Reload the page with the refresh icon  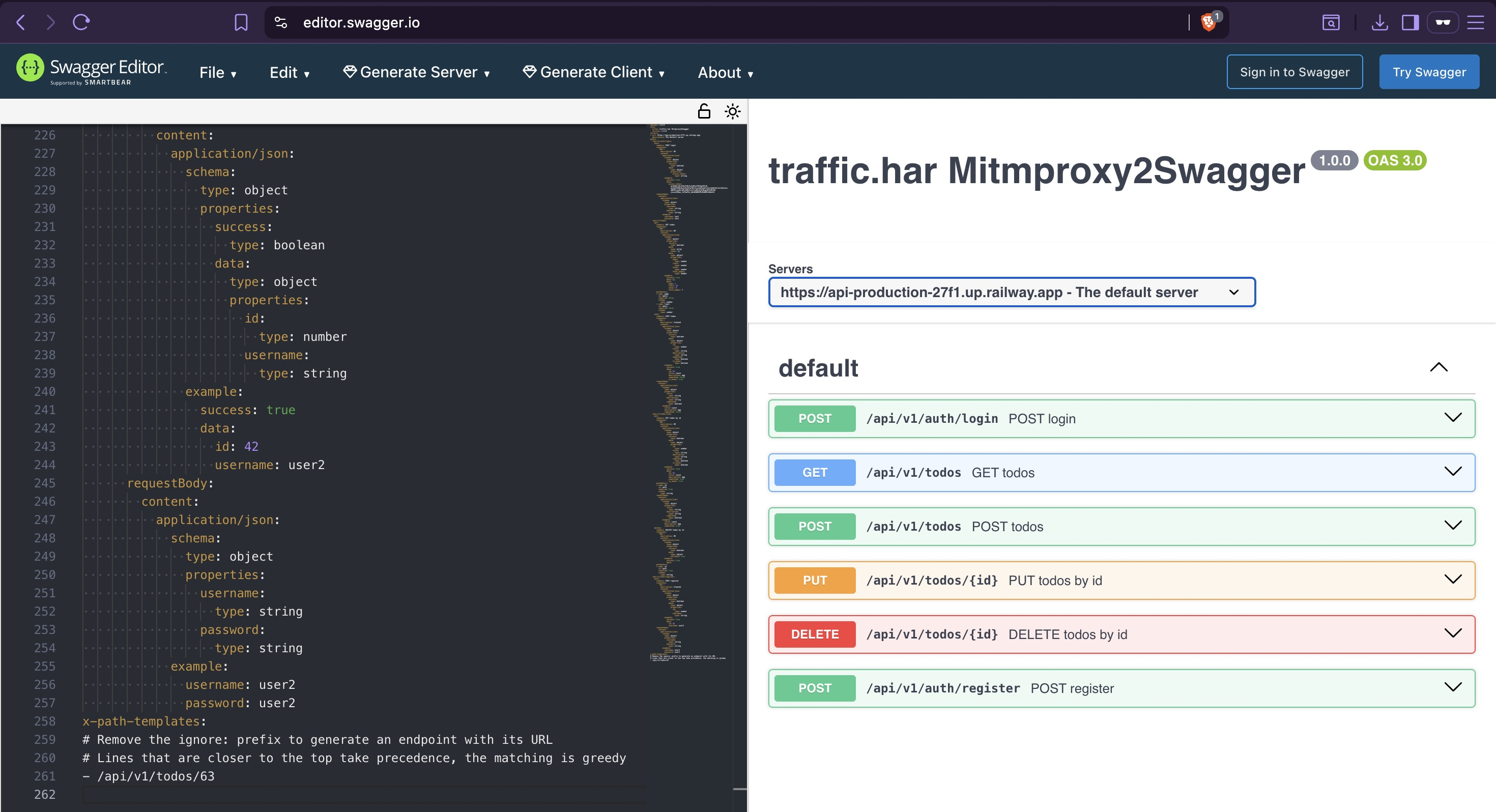81,23
